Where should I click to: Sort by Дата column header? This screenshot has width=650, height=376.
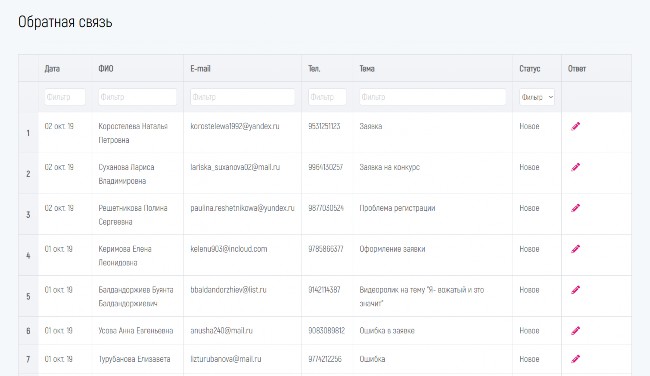[52, 69]
